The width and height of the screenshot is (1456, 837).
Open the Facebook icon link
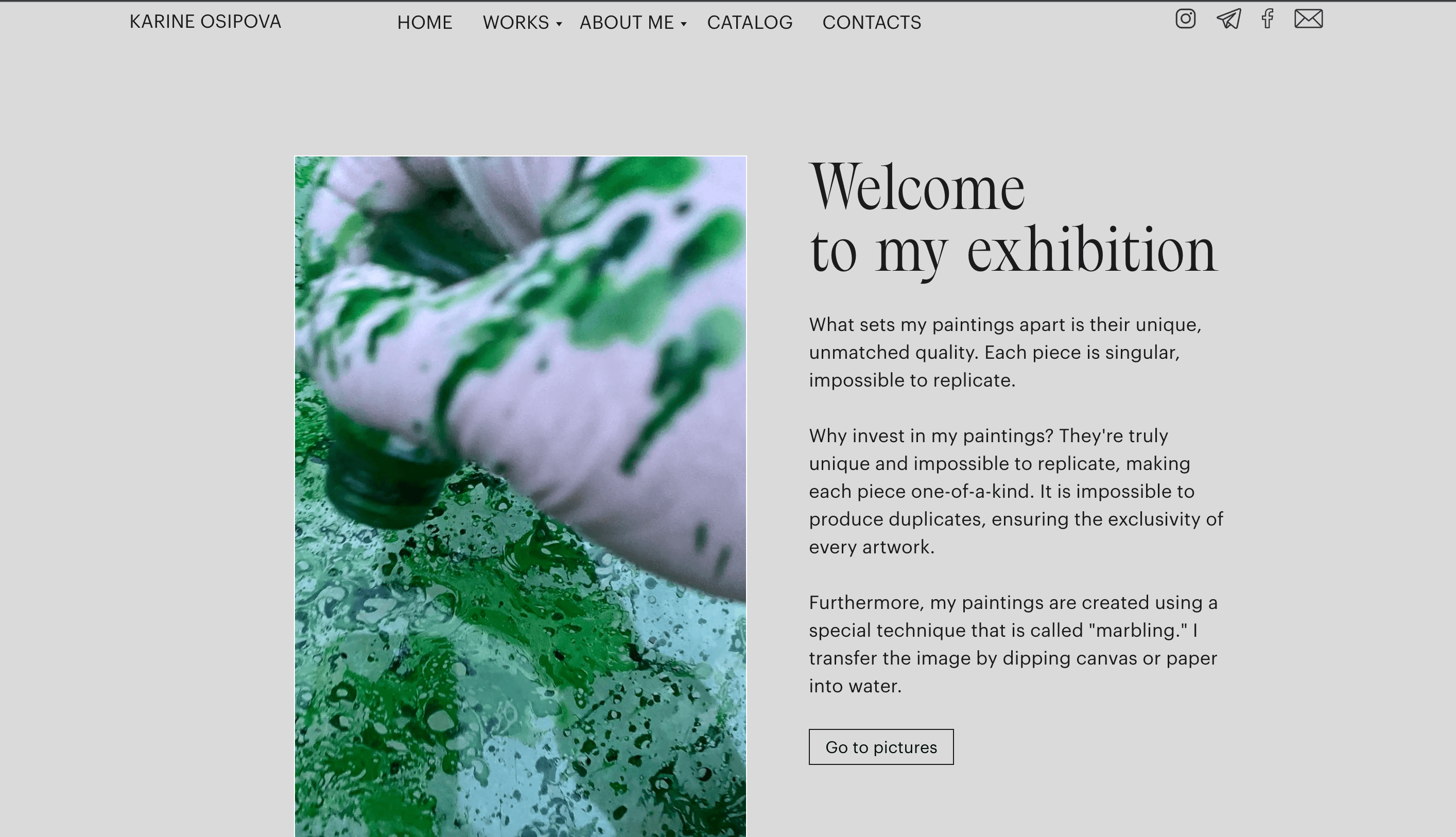pyautogui.click(x=1268, y=19)
